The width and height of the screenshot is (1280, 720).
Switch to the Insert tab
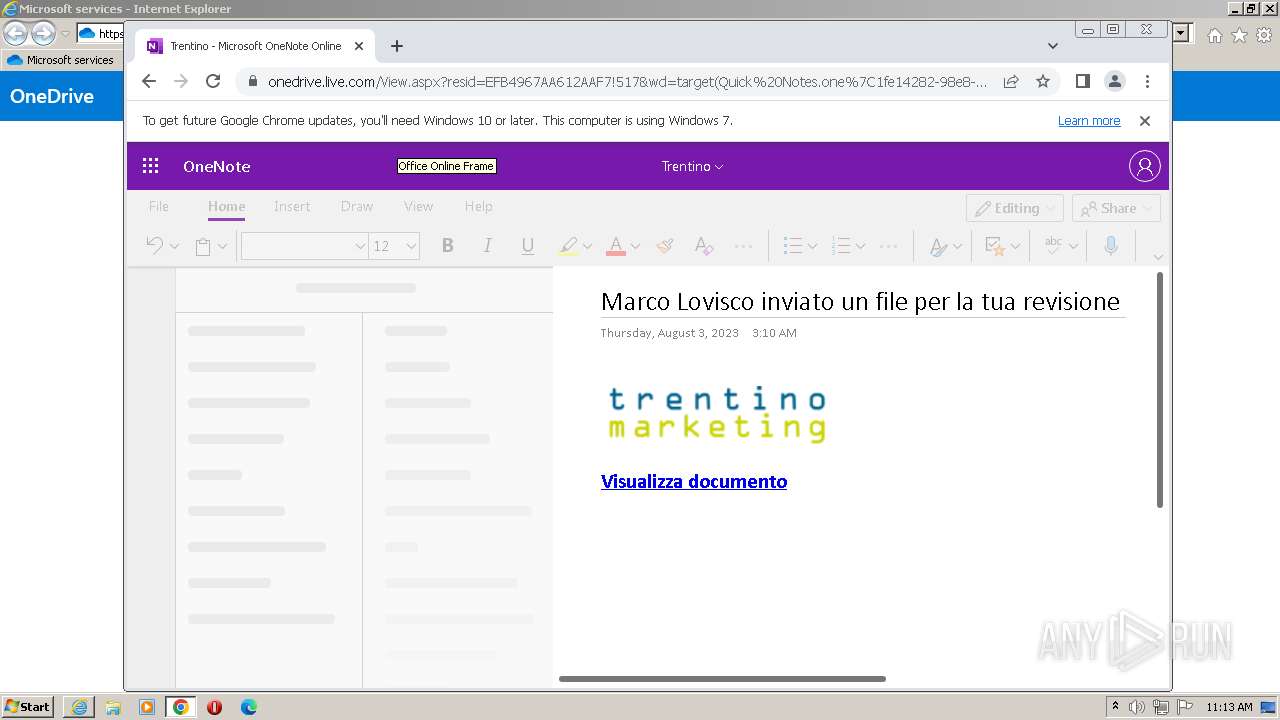(x=292, y=206)
